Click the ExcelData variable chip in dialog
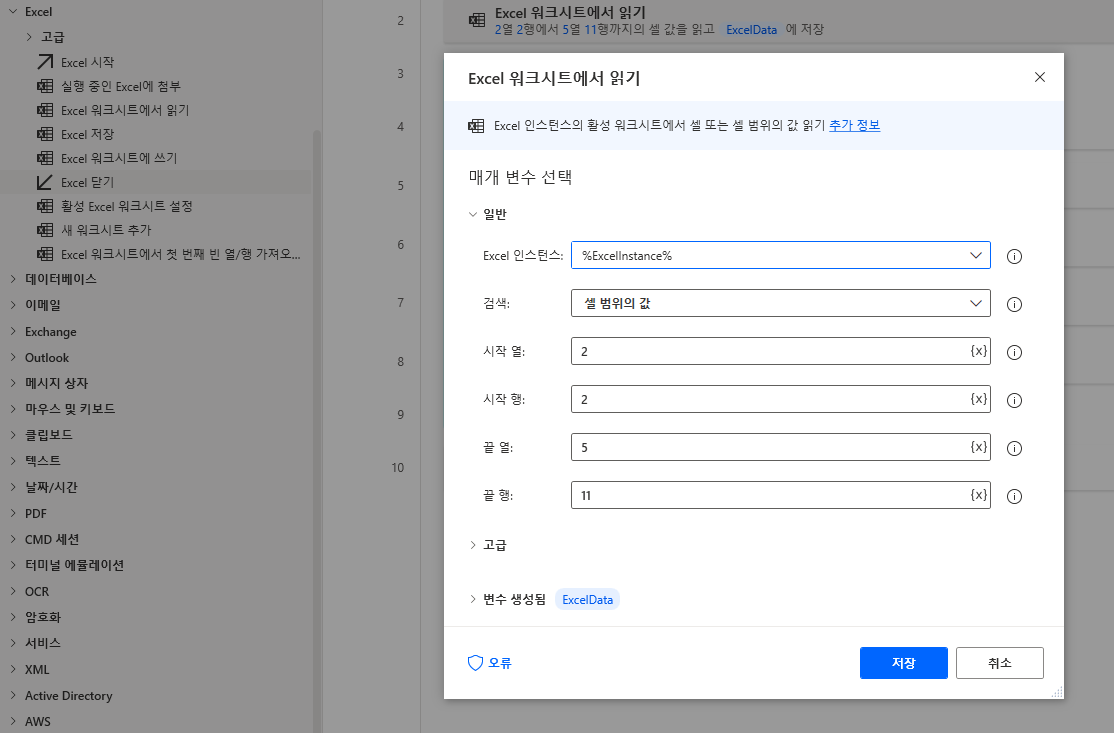 (x=587, y=599)
